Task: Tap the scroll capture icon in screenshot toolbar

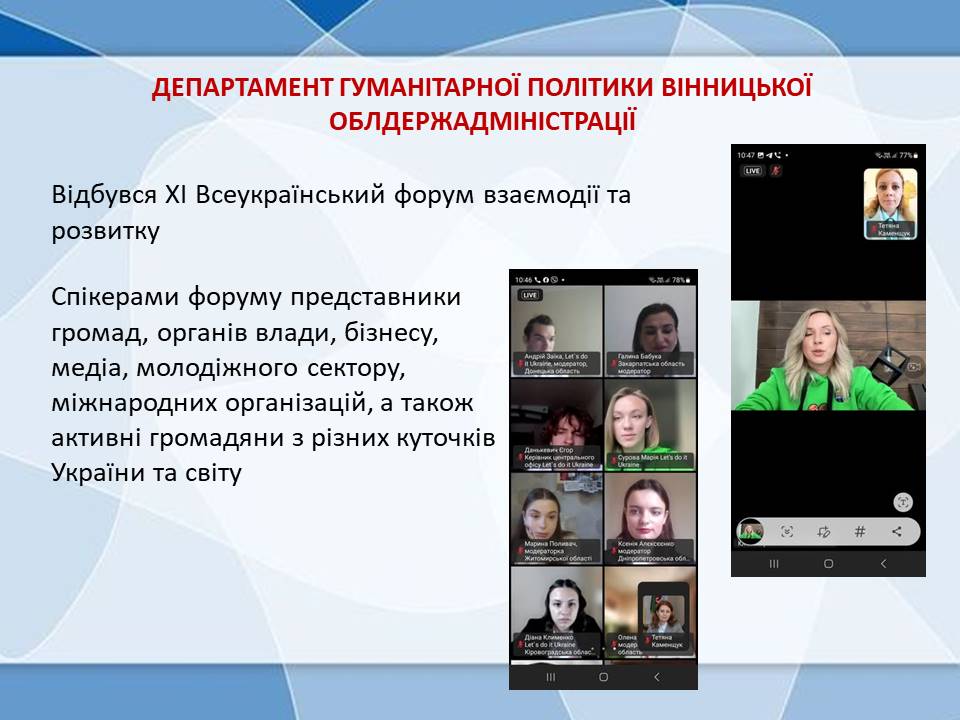Action: [x=787, y=531]
